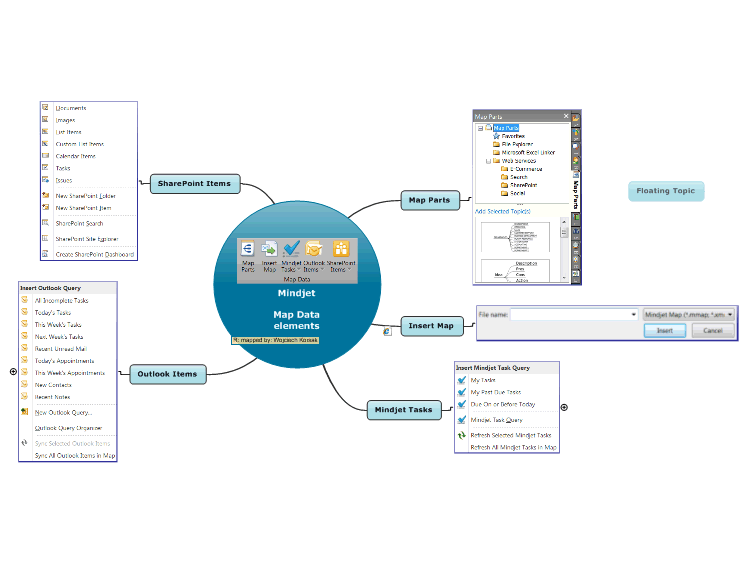The width and height of the screenshot is (750, 563).
Task: Select the Social folder in Map Parts tree
Action: (518, 193)
